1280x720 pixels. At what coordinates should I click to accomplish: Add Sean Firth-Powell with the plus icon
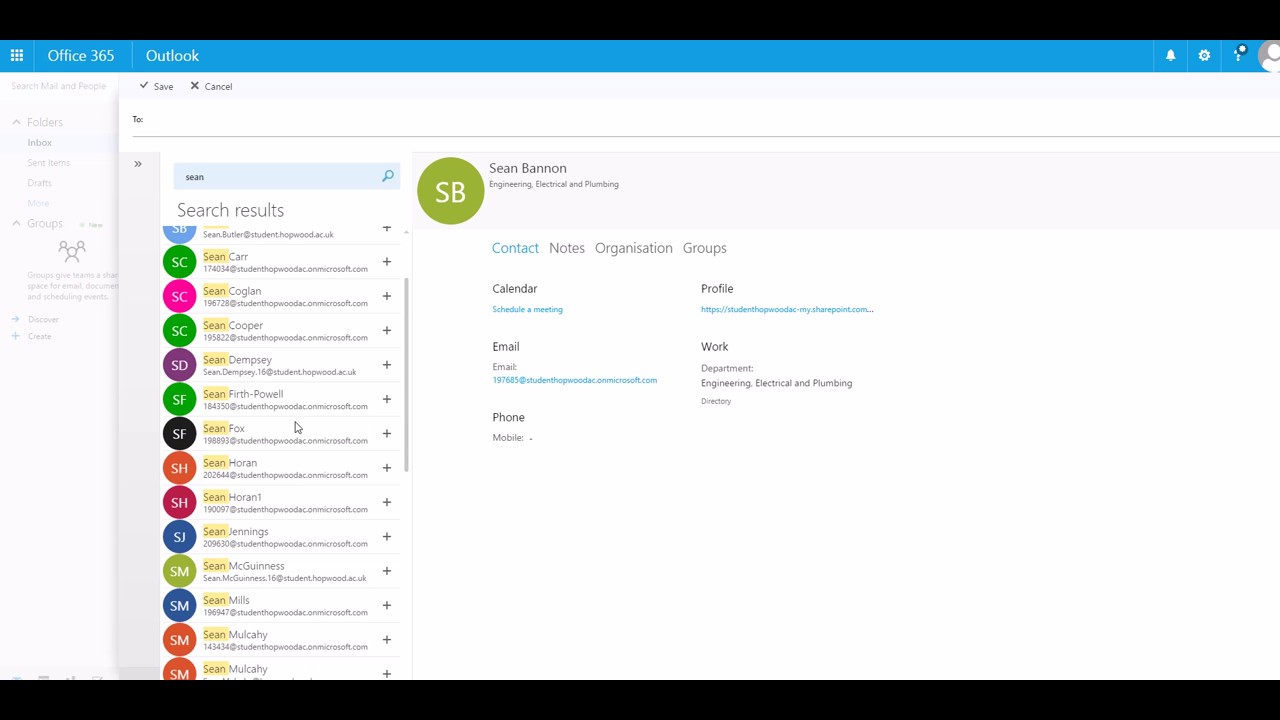coord(387,399)
